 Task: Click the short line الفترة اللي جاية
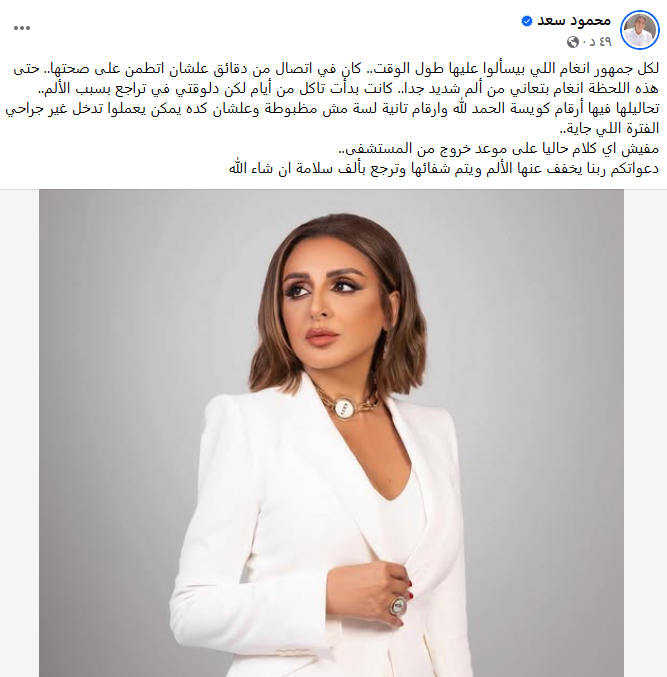(x=610, y=128)
